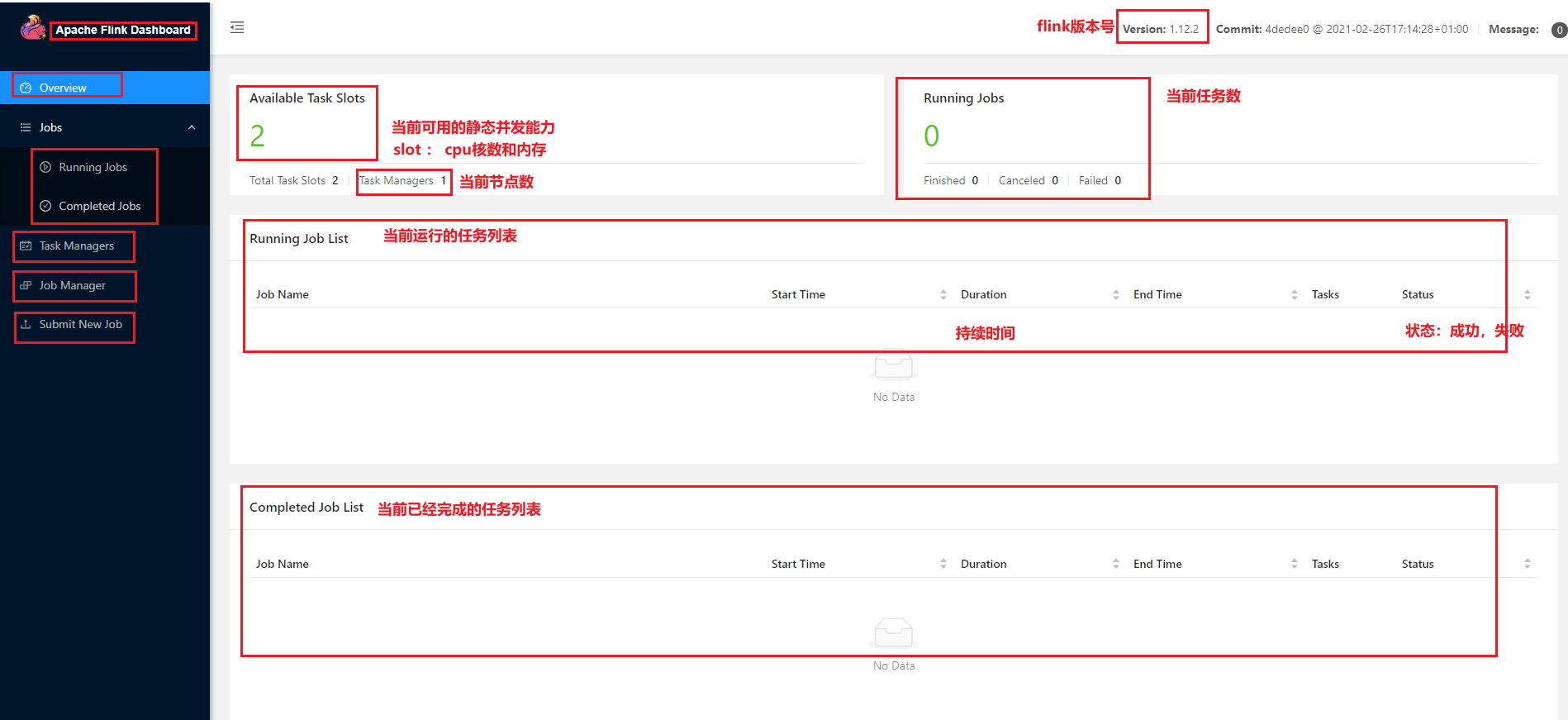
Task: Click the message count badge
Action: point(1559,30)
